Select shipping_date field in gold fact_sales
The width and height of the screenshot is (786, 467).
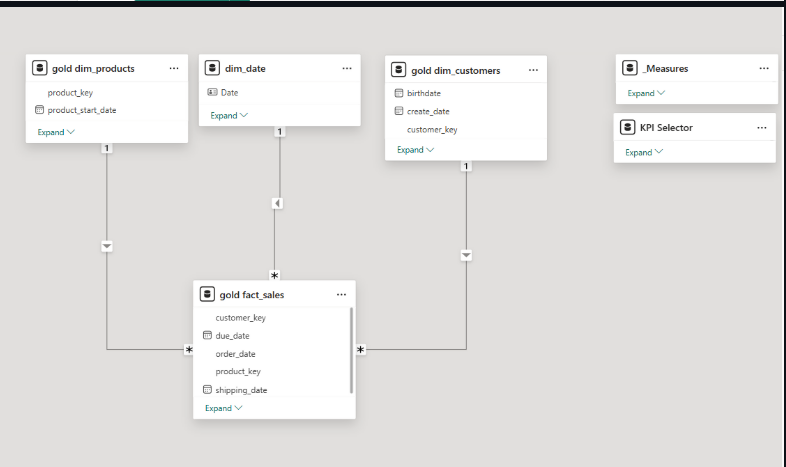click(x=241, y=390)
